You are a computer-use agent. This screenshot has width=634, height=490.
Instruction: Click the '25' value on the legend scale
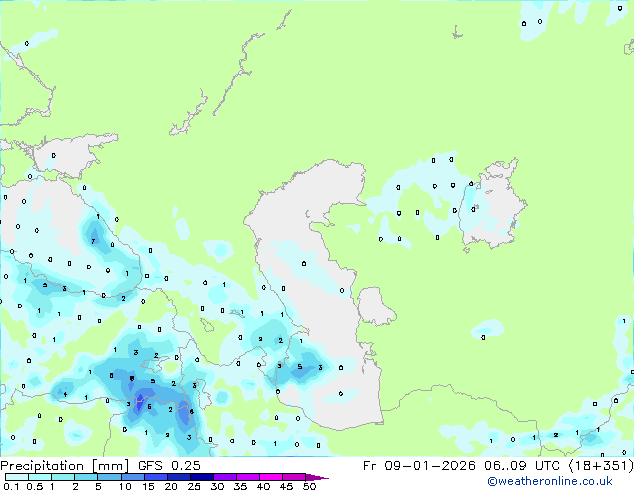pos(194,486)
